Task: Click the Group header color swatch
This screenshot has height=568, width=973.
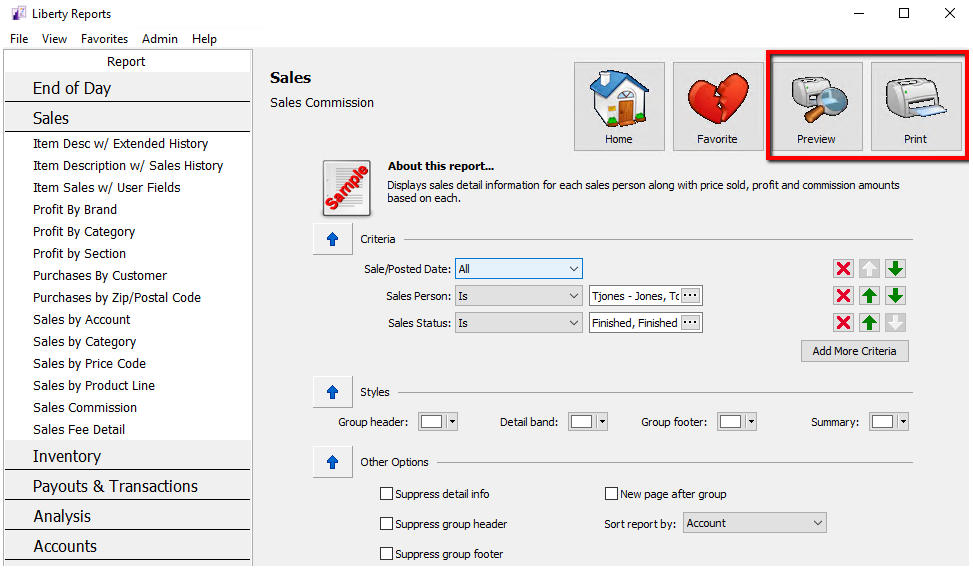Action: pyautogui.click(x=432, y=422)
